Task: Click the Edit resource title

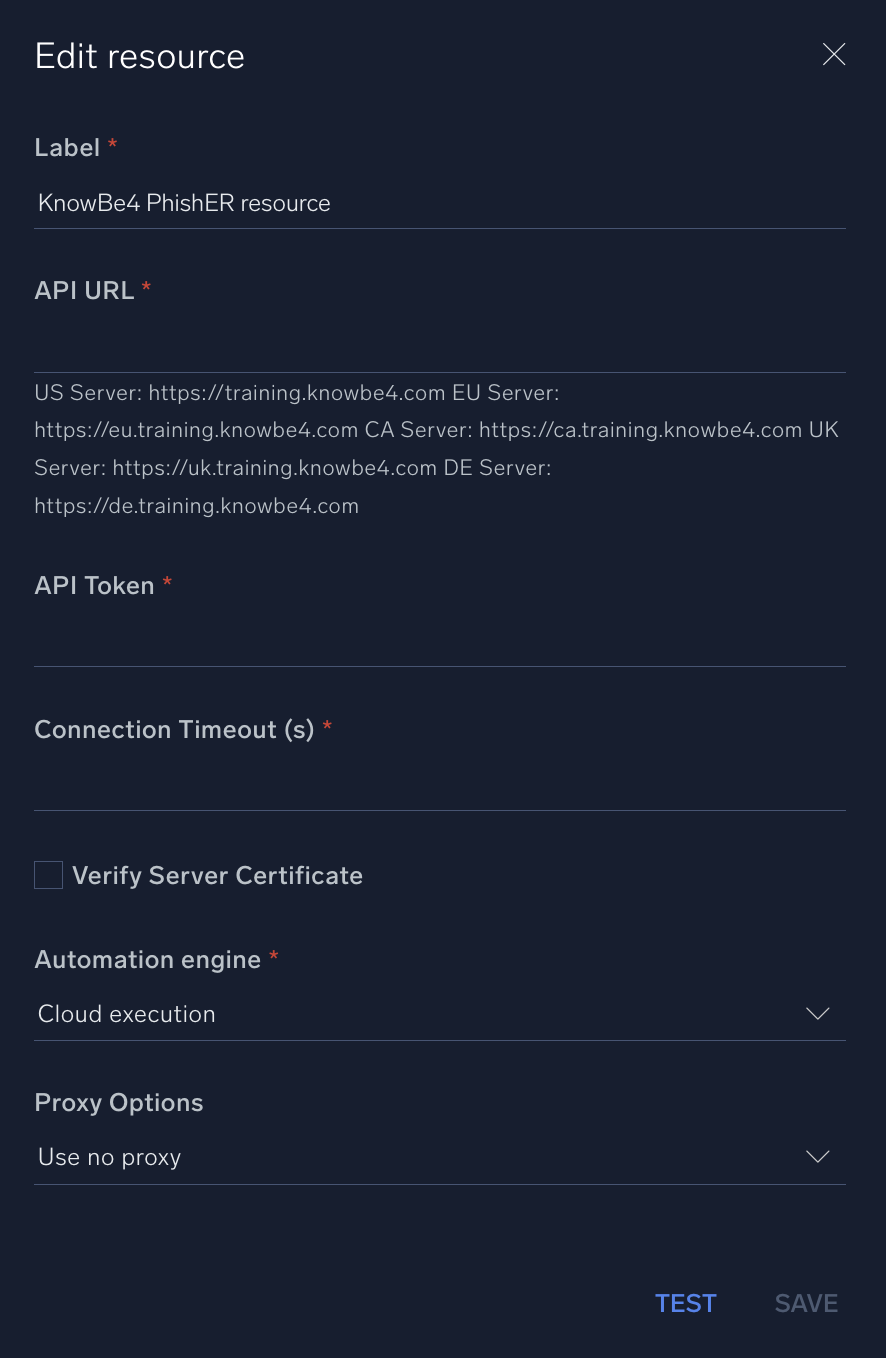Action: (139, 55)
